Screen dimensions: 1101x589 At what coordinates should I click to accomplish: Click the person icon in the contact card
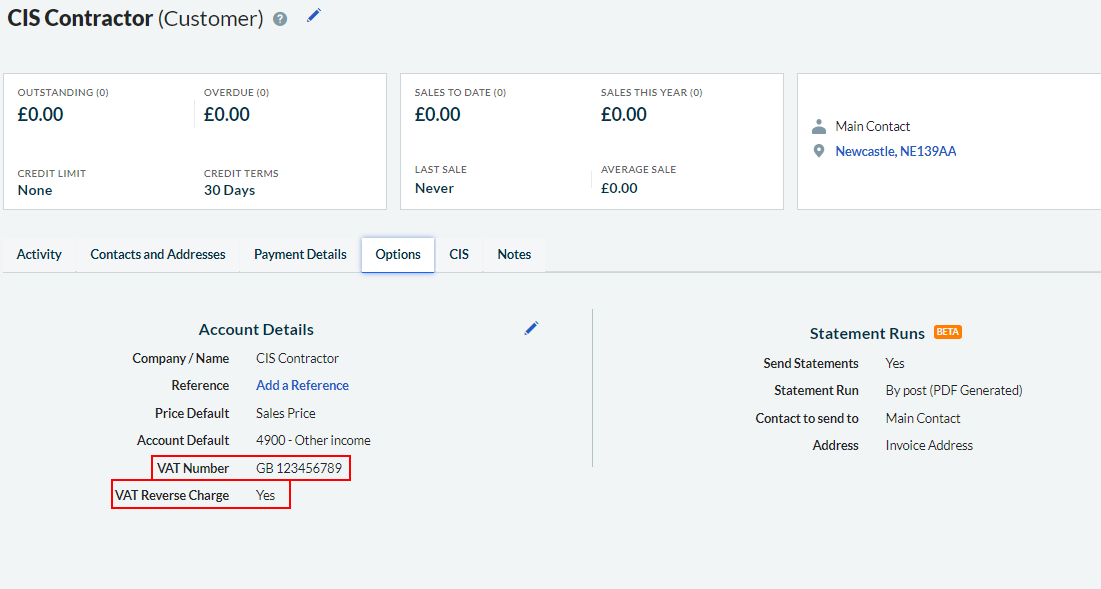819,126
